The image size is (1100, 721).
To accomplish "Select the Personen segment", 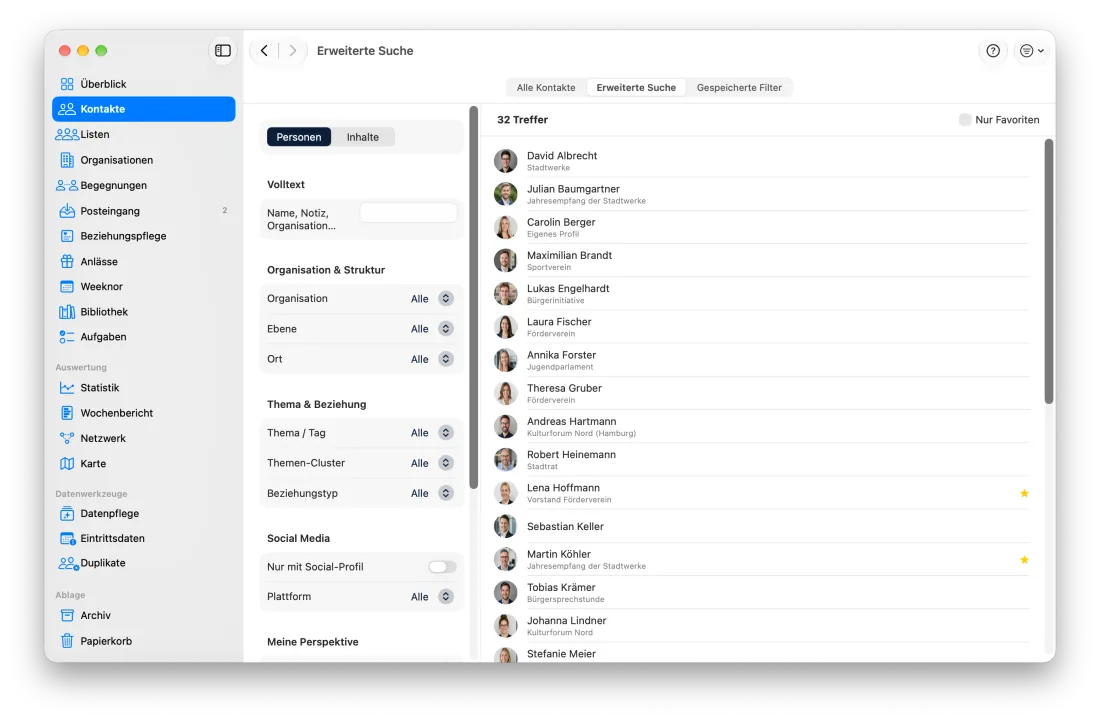I will pos(299,137).
